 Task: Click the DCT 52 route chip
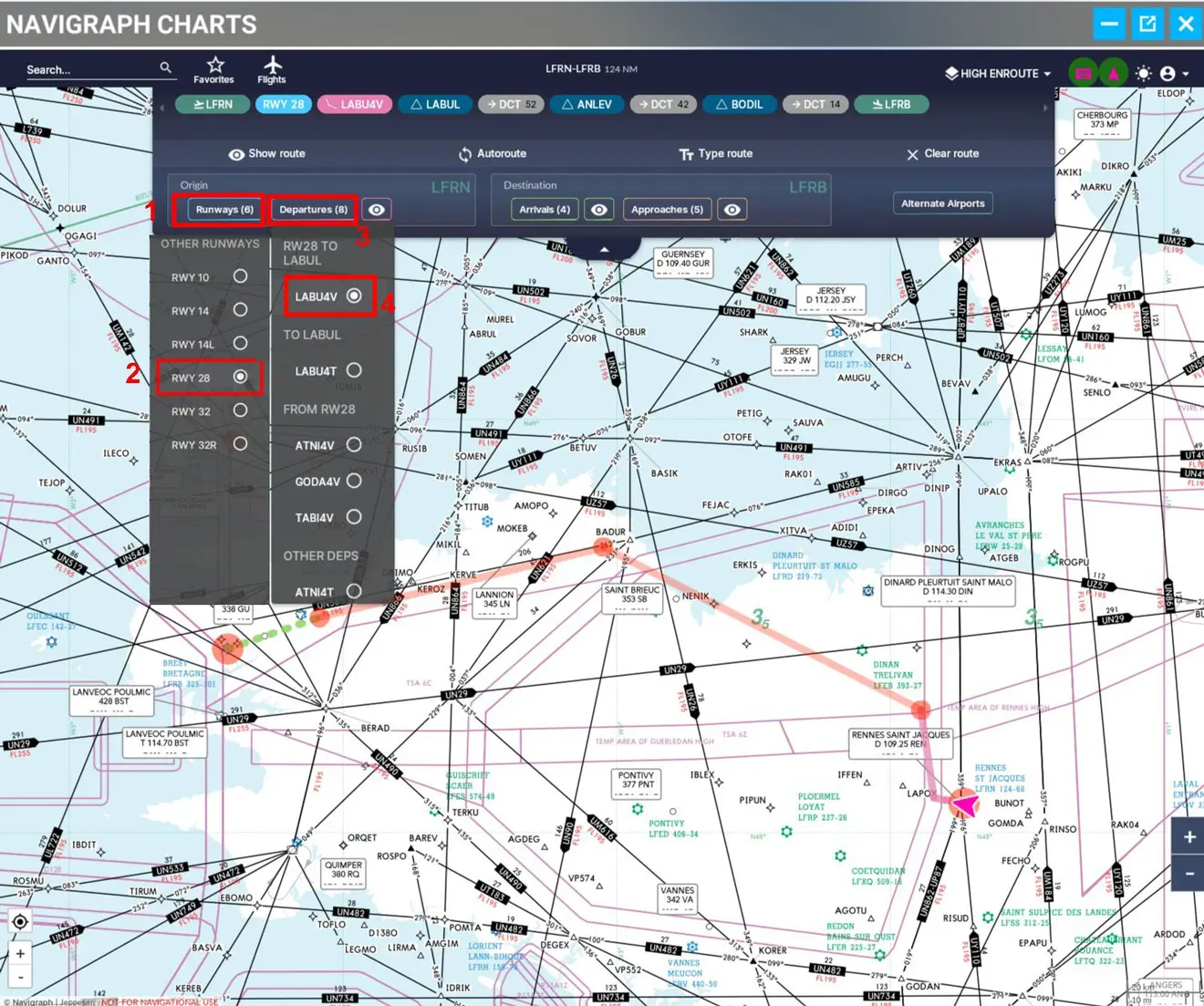(x=512, y=105)
